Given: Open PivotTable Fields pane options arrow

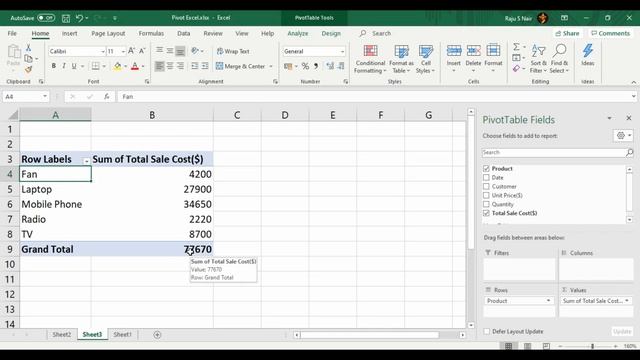Looking at the screenshot, I should 609,118.
